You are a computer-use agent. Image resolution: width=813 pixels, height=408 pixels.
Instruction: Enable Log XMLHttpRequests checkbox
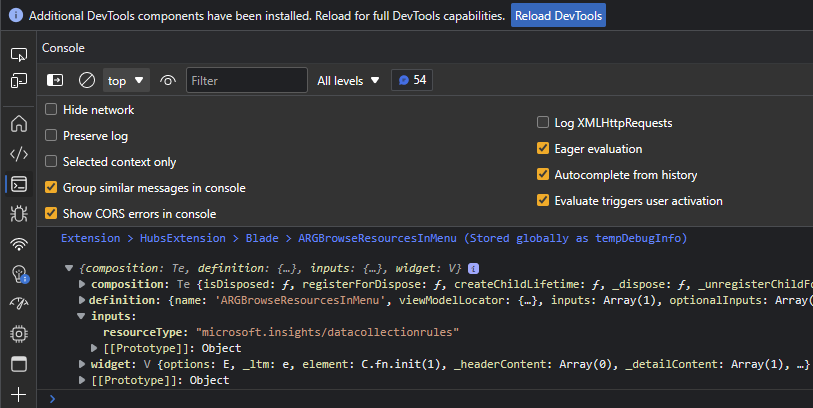(543, 122)
